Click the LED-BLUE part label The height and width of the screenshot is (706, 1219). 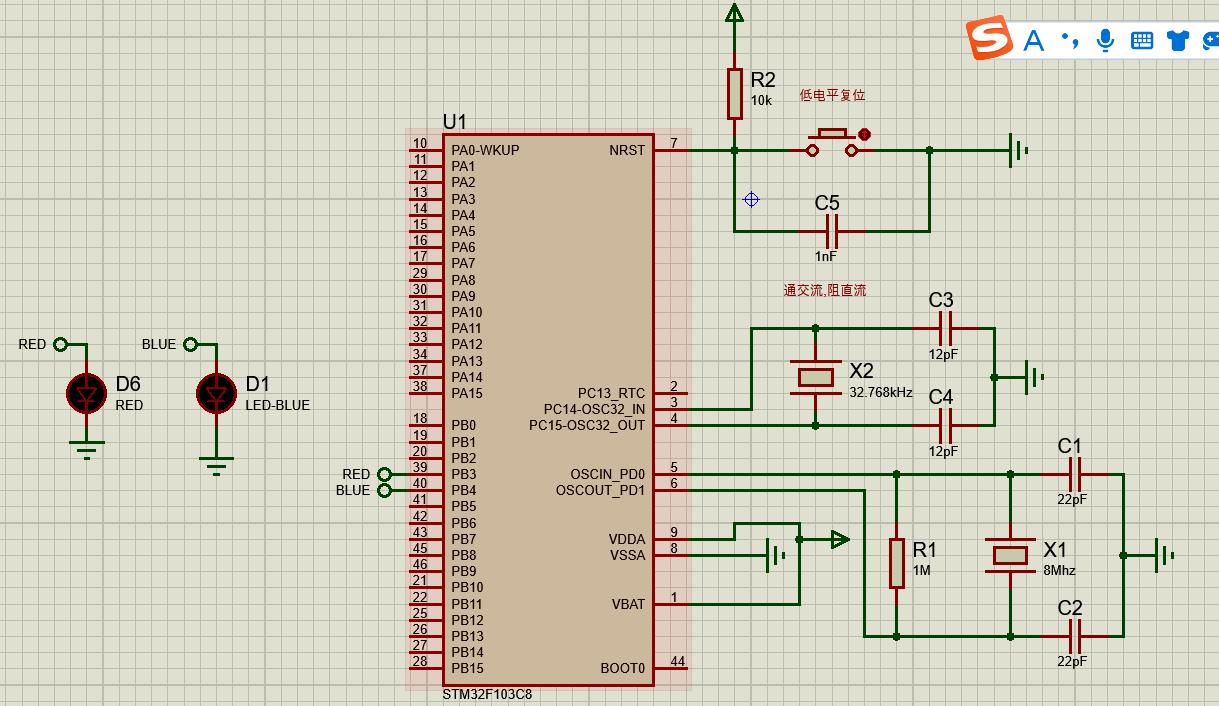(277, 405)
